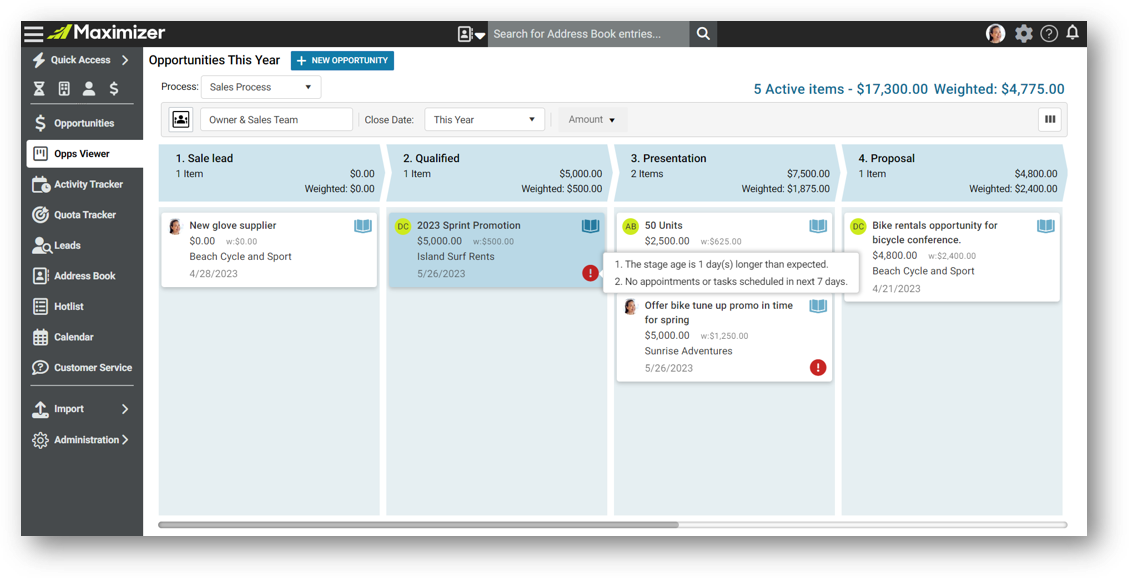Click the magnifying glass search button
Image resolution: width=1129 pixels, height=578 pixels.
[703, 34]
